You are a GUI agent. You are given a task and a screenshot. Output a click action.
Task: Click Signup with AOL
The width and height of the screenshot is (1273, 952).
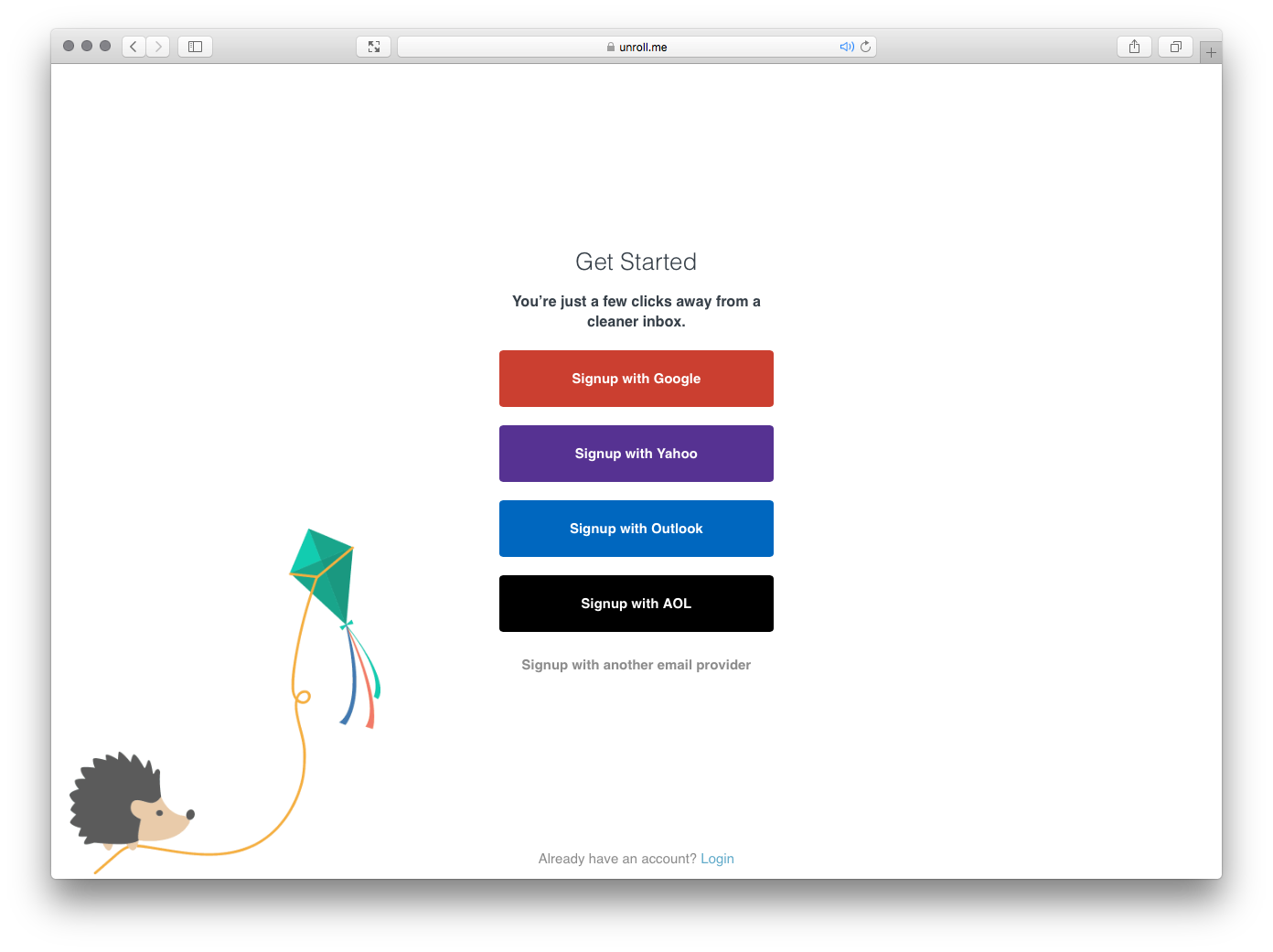pos(636,604)
